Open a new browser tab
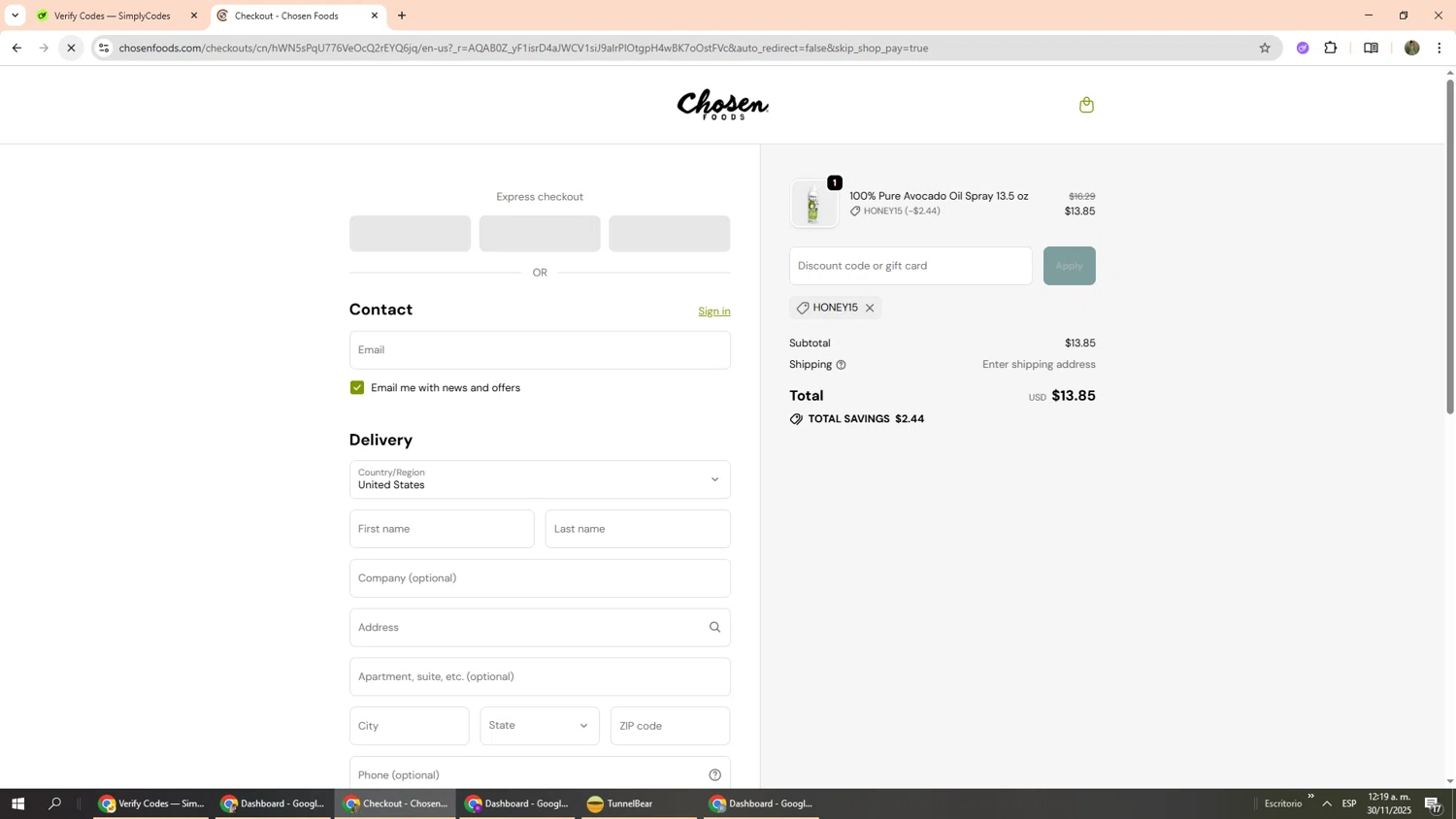The width and height of the screenshot is (1456, 819). click(402, 16)
